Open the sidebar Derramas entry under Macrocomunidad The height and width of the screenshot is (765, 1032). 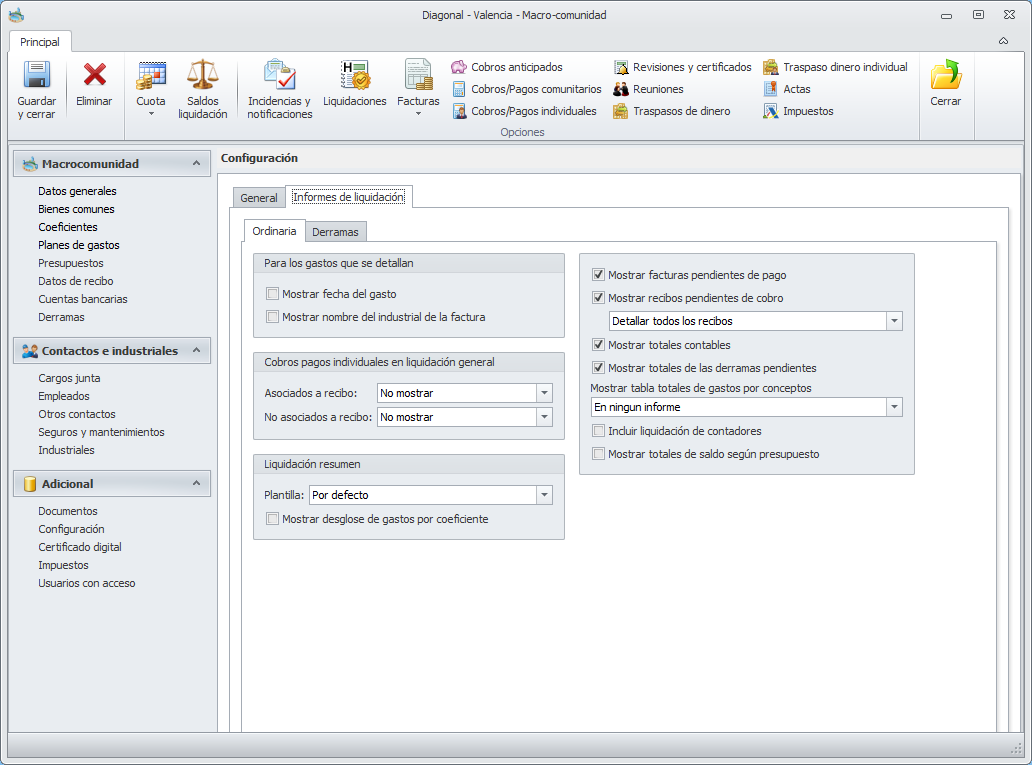click(61, 317)
